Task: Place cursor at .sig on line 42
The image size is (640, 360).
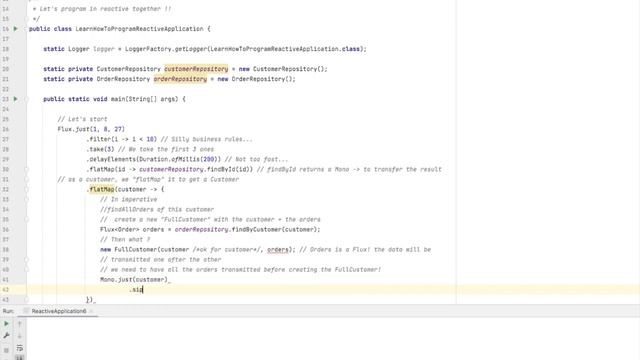Action: (136, 289)
